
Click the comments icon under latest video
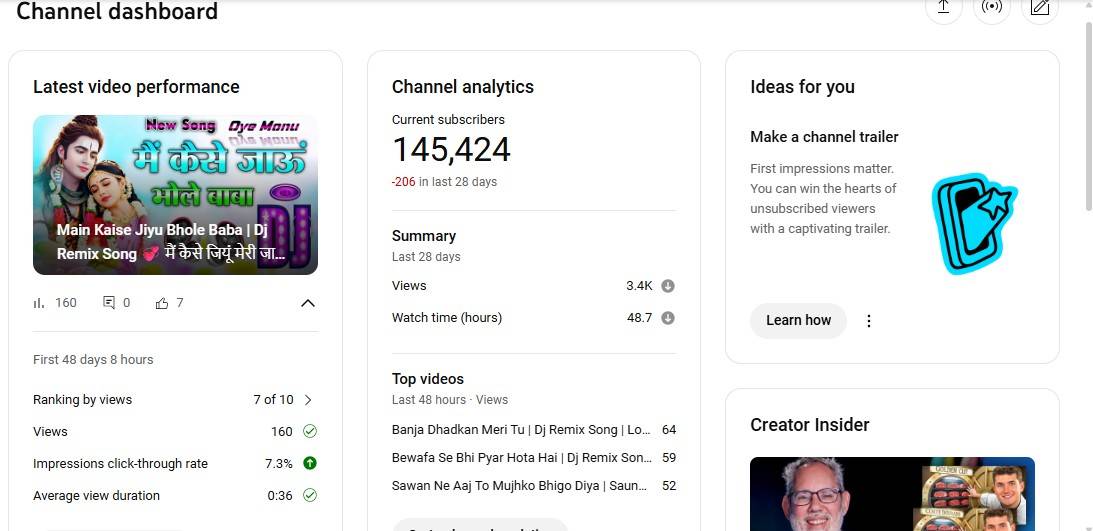point(109,303)
